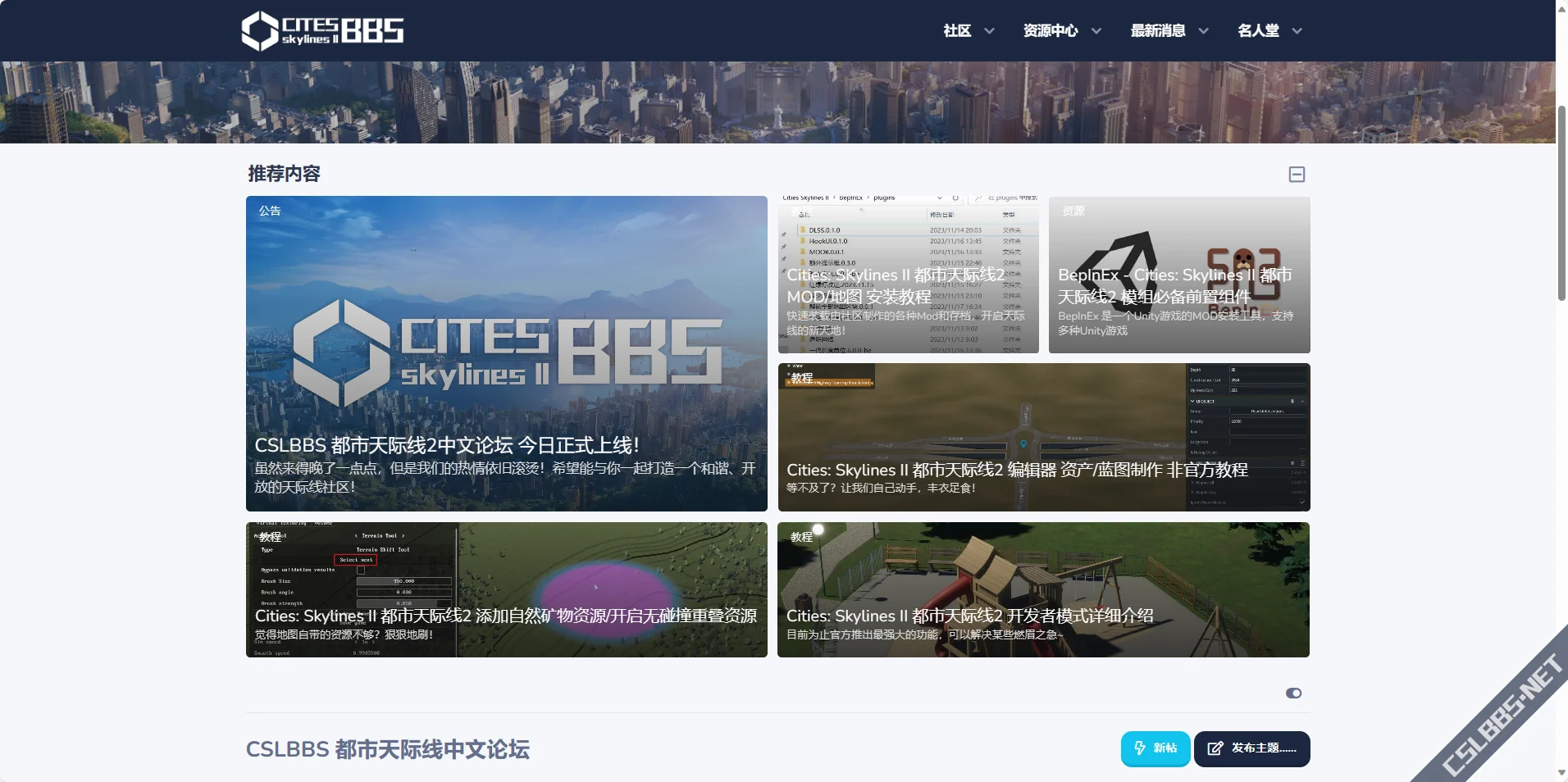The width and height of the screenshot is (1568, 782).
Task: Click the 新帖 button
Action: (x=1155, y=748)
